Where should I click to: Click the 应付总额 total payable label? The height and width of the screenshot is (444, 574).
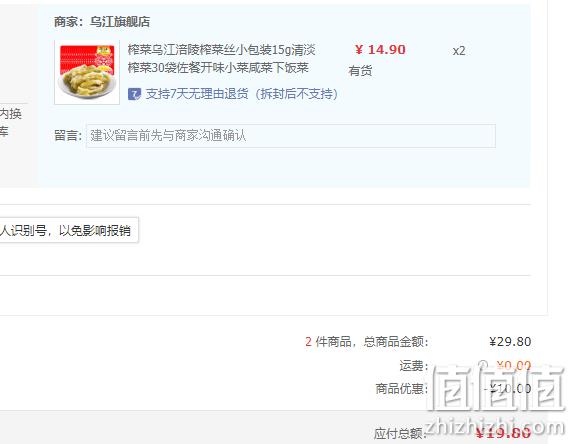point(400,433)
